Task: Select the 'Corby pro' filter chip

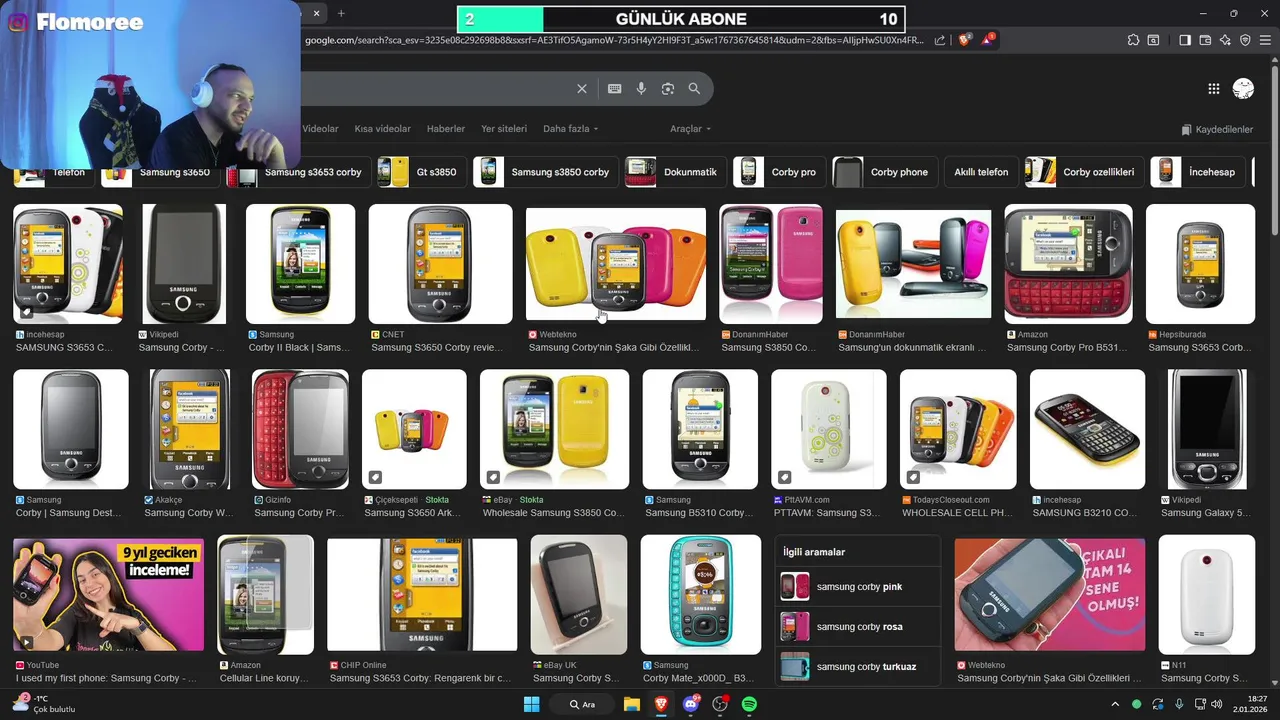Action: click(x=779, y=172)
